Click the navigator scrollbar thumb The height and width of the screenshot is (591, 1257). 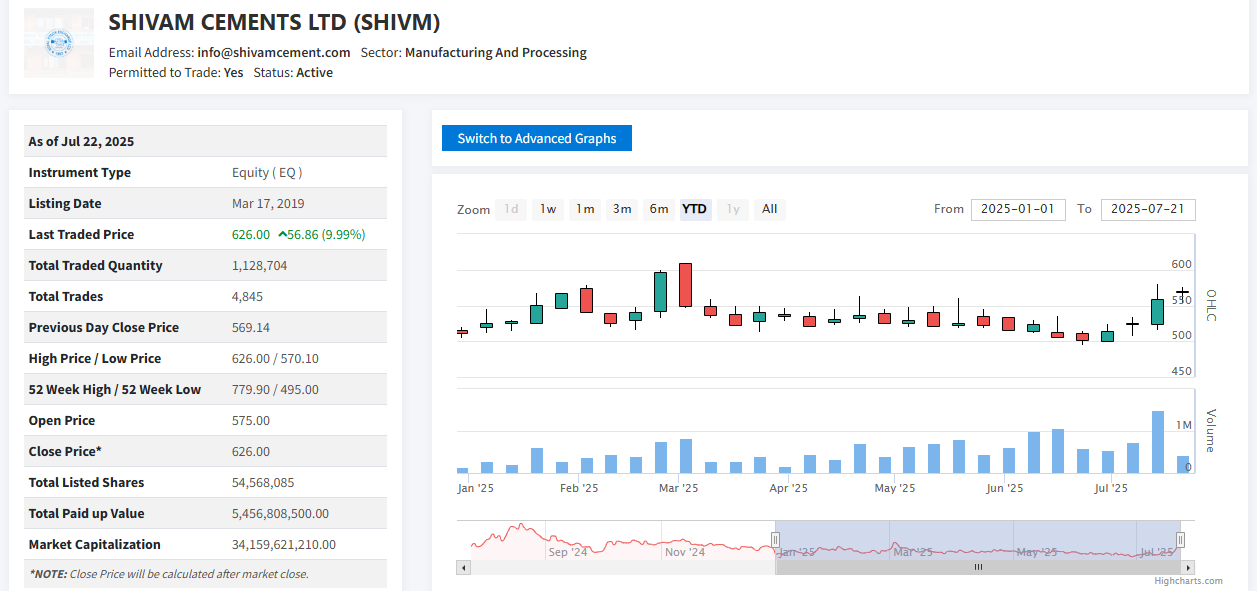coord(978,567)
